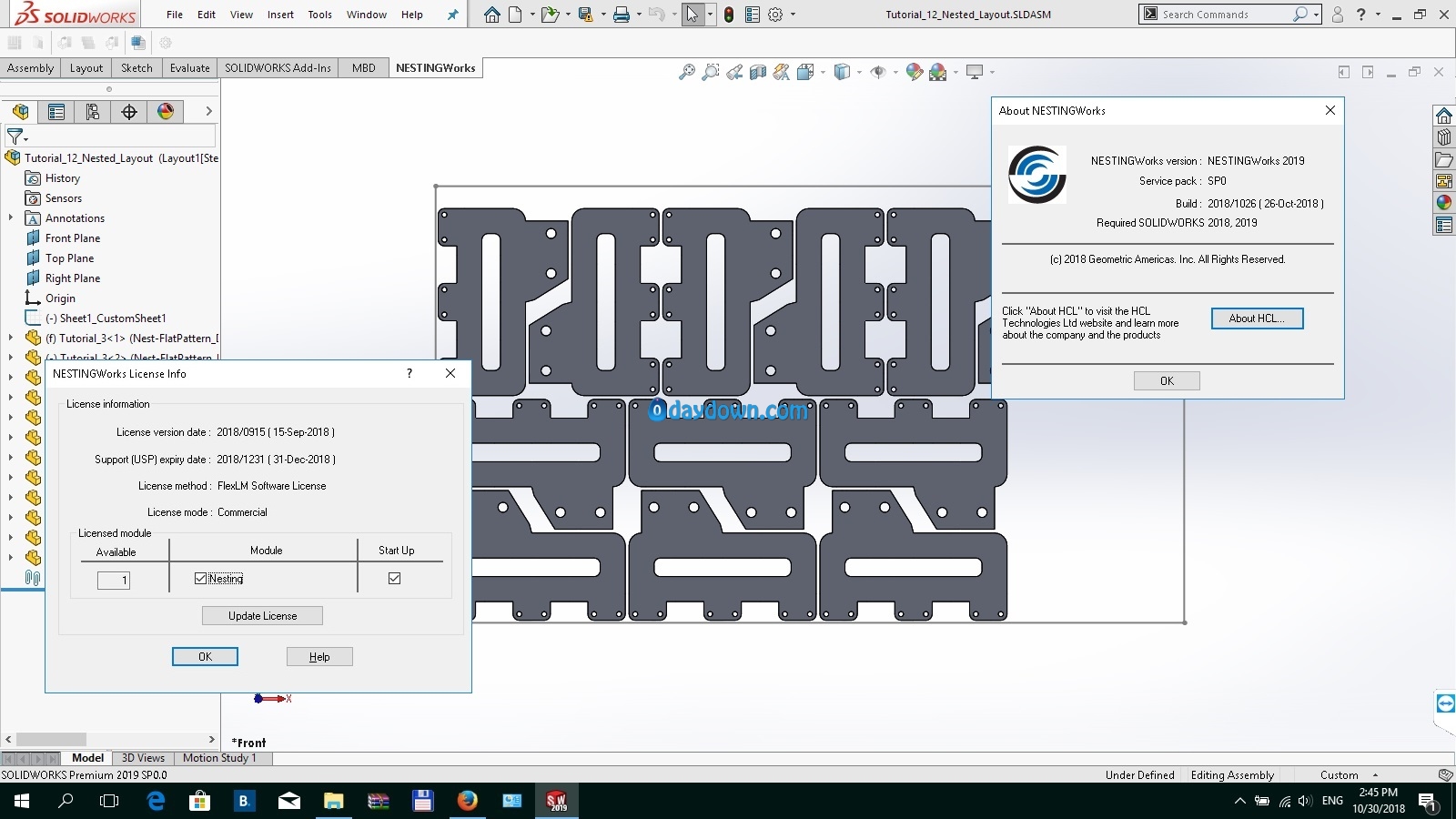Click the Available license count field
The width and height of the screenshot is (1456, 819).
(114, 580)
